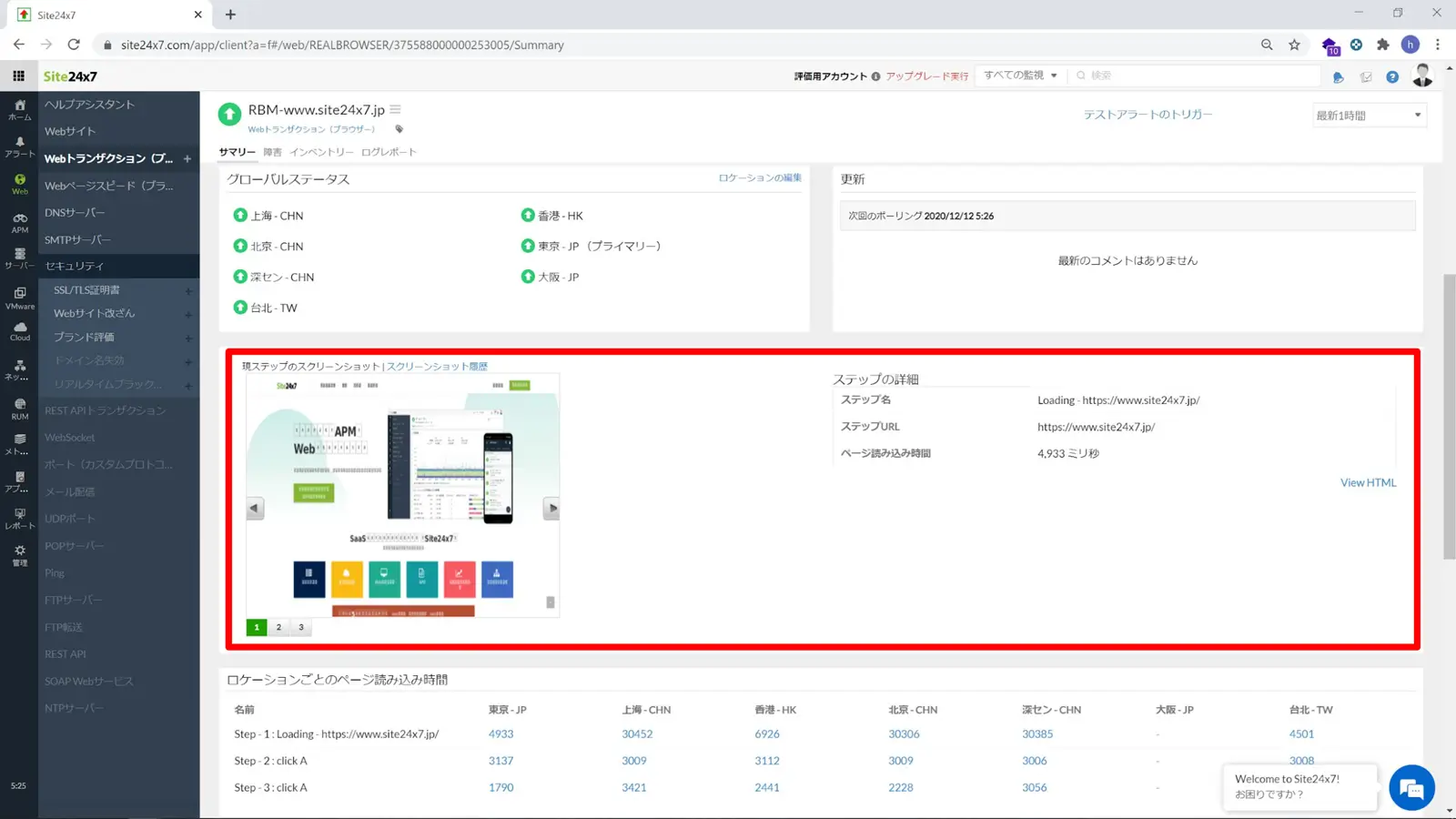Click 東京-JP value 4933 for Step 1

[x=500, y=733]
